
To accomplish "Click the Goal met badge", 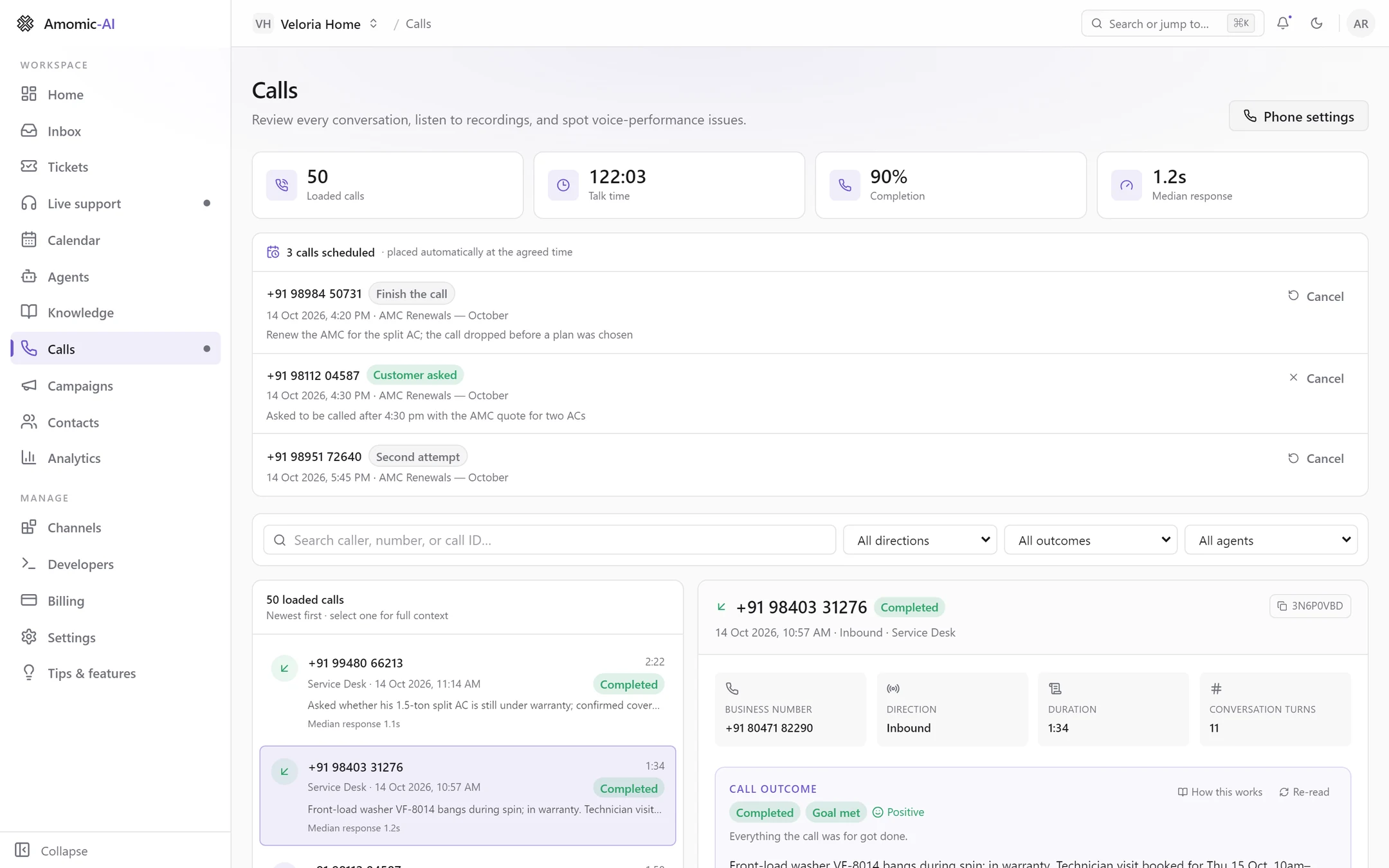I will (835, 813).
